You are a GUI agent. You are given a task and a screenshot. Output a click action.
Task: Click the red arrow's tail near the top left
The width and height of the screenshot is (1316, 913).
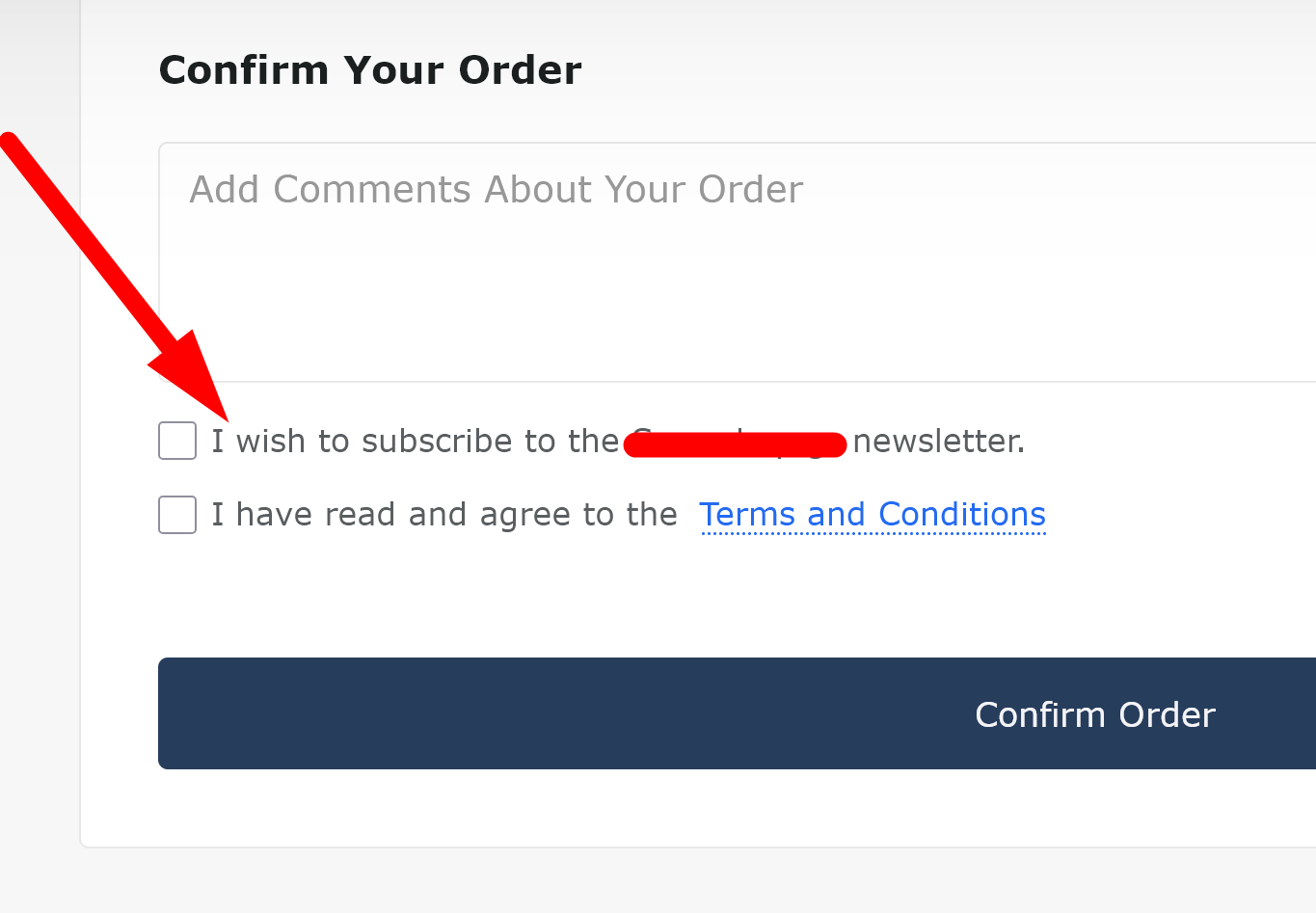point(17,152)
